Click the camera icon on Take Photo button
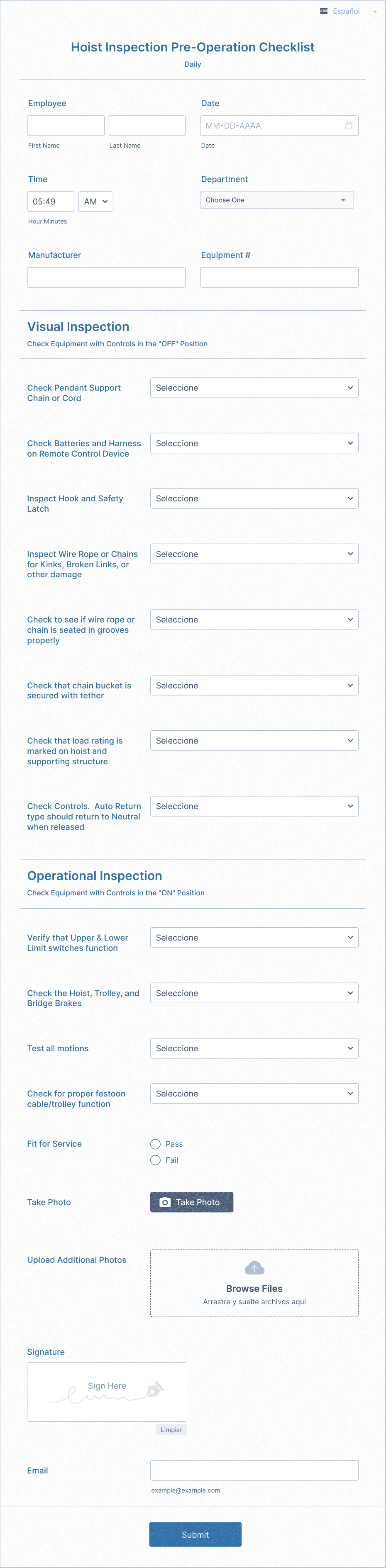This screenshot has height=1568, width=386. pos(164,1202)
